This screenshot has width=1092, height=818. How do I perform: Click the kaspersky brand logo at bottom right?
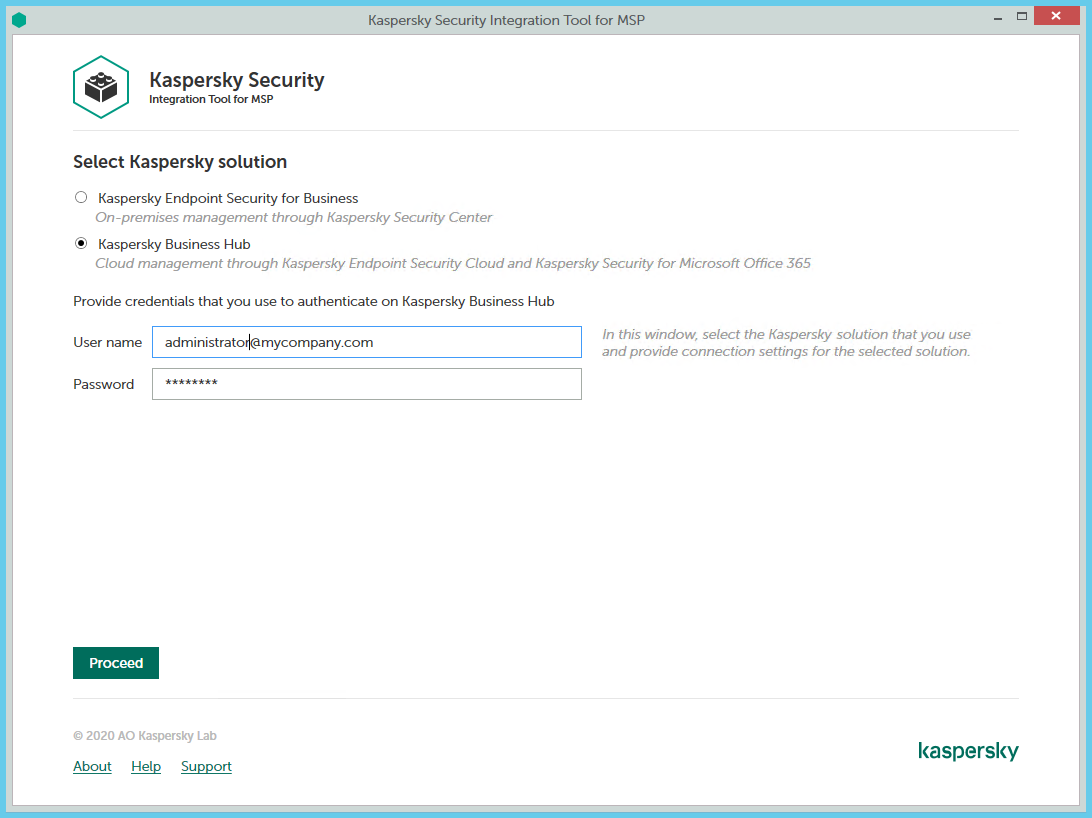[968, 751]
